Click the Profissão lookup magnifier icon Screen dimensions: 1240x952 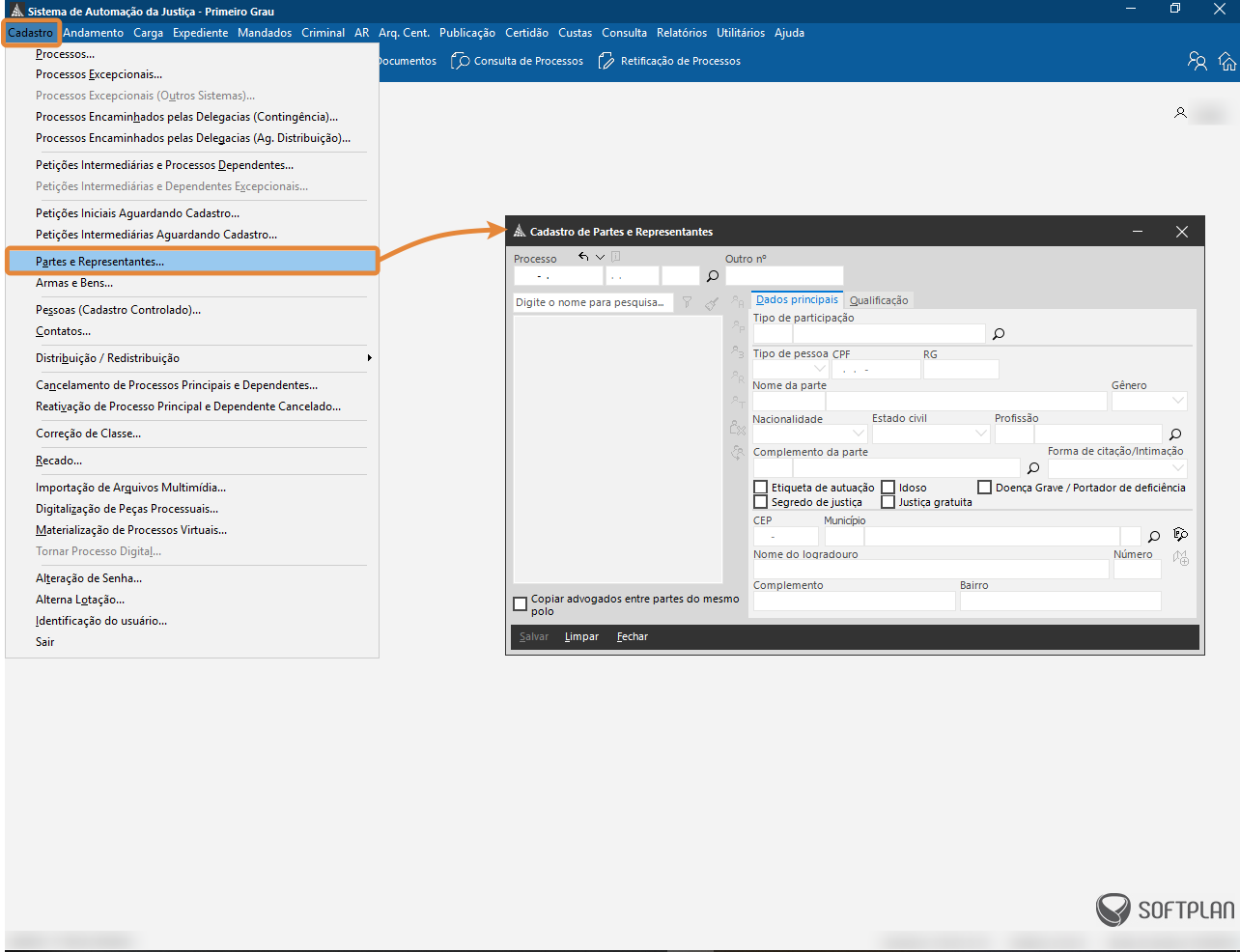pyautogui.click(x=1175, y=434)
